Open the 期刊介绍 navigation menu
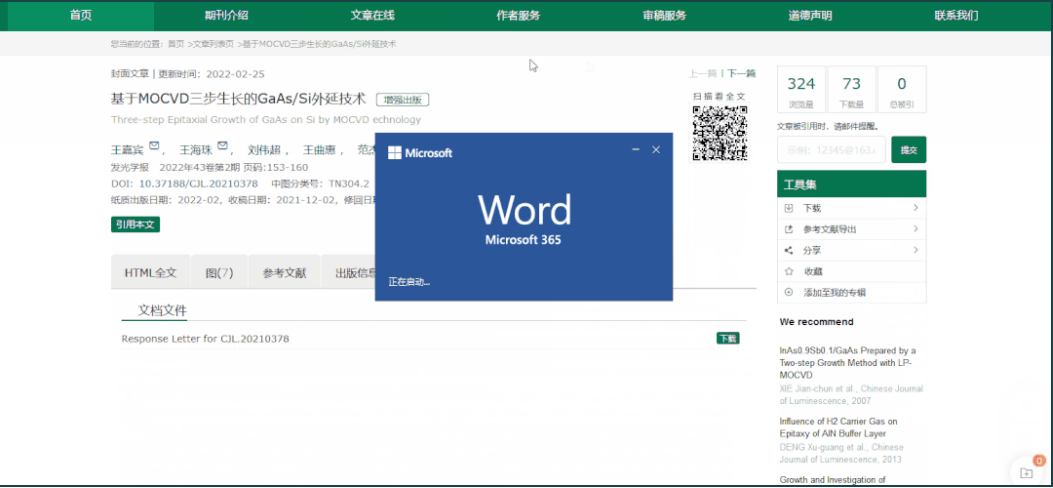The height and width of the screenshot is (488, 1053). 226,15
